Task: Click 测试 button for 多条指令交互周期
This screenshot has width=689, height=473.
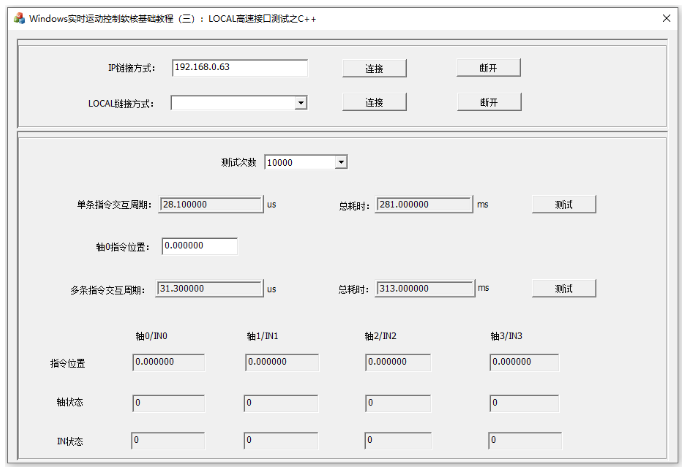Action: pos(564,288)
